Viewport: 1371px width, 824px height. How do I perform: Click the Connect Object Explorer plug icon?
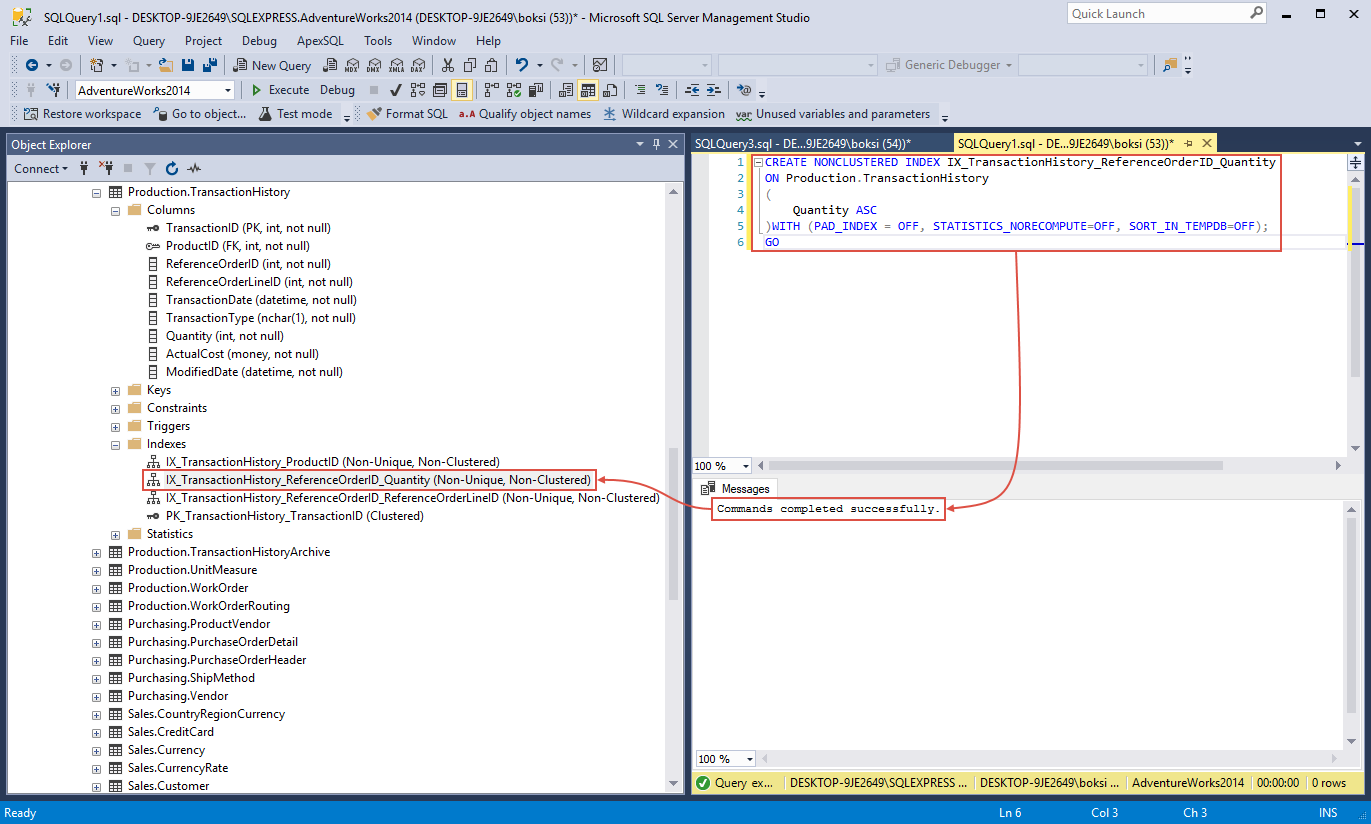tap(84, 169)
